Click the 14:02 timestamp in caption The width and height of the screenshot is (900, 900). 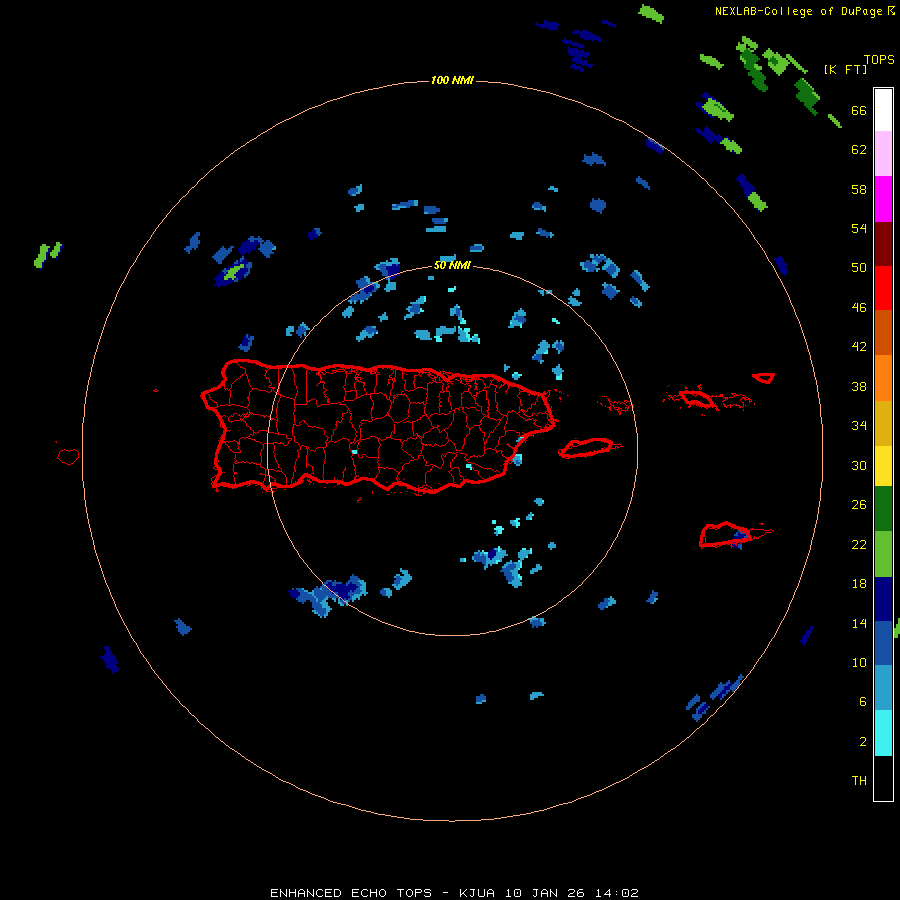pyautogui.click(x=616, y=893)
